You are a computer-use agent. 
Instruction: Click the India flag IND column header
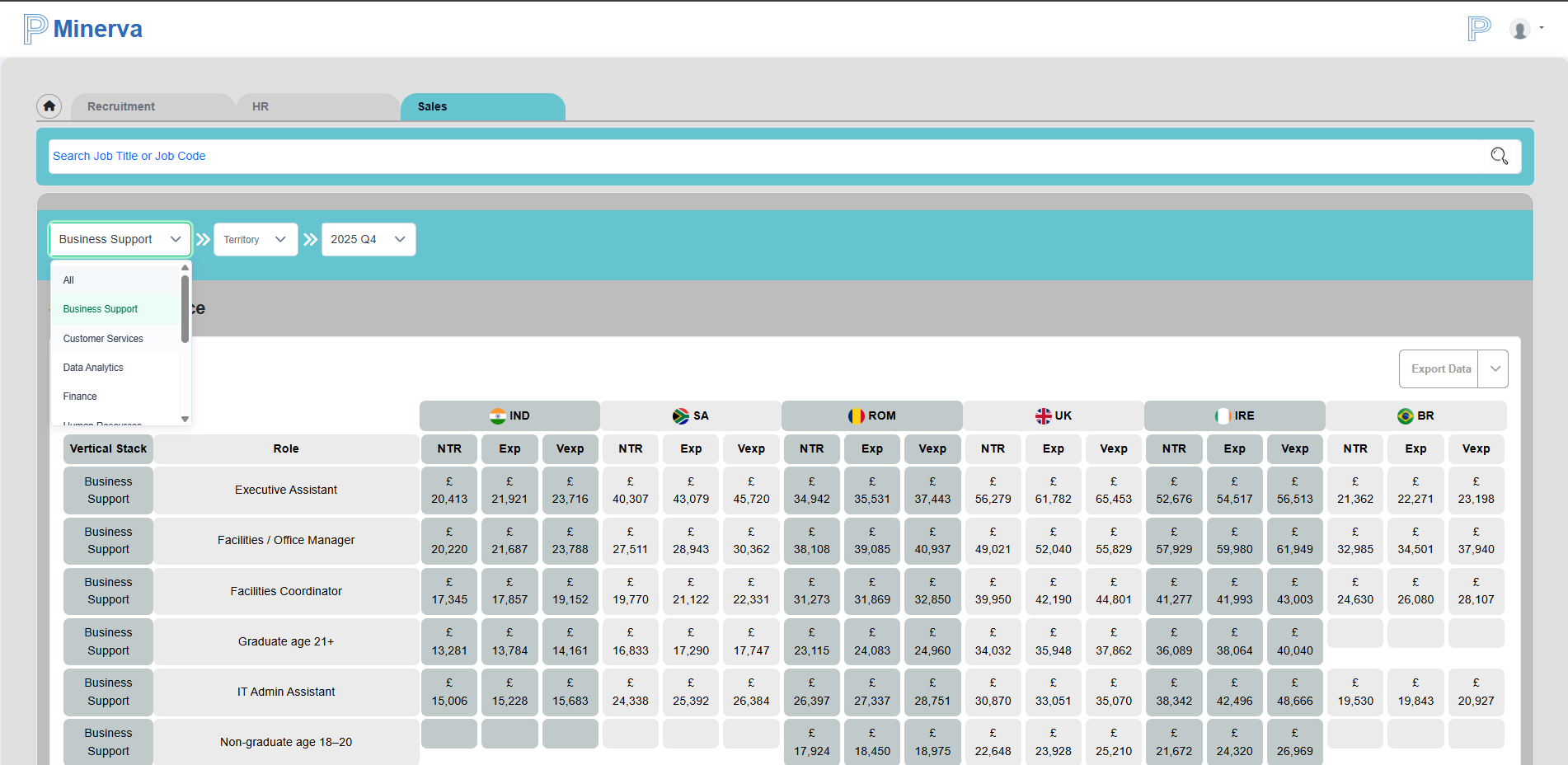[x=509, y=415]
